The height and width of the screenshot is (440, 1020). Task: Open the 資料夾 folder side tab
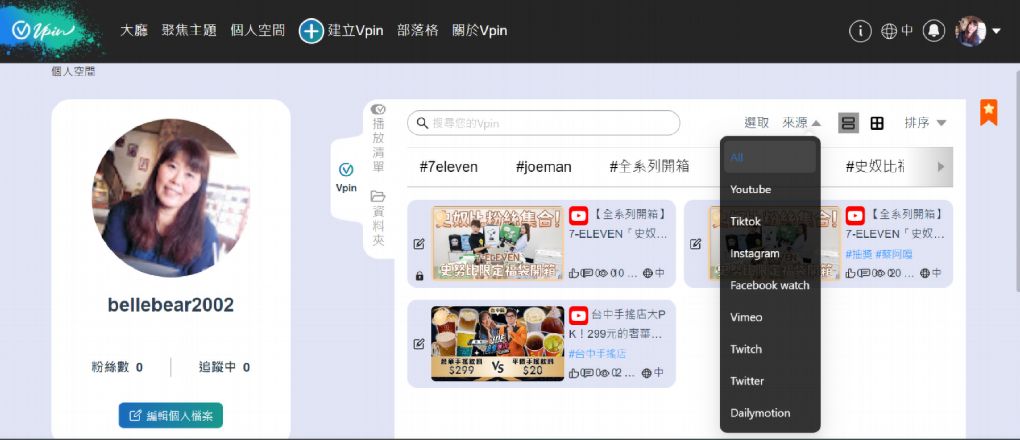[378, 219]
